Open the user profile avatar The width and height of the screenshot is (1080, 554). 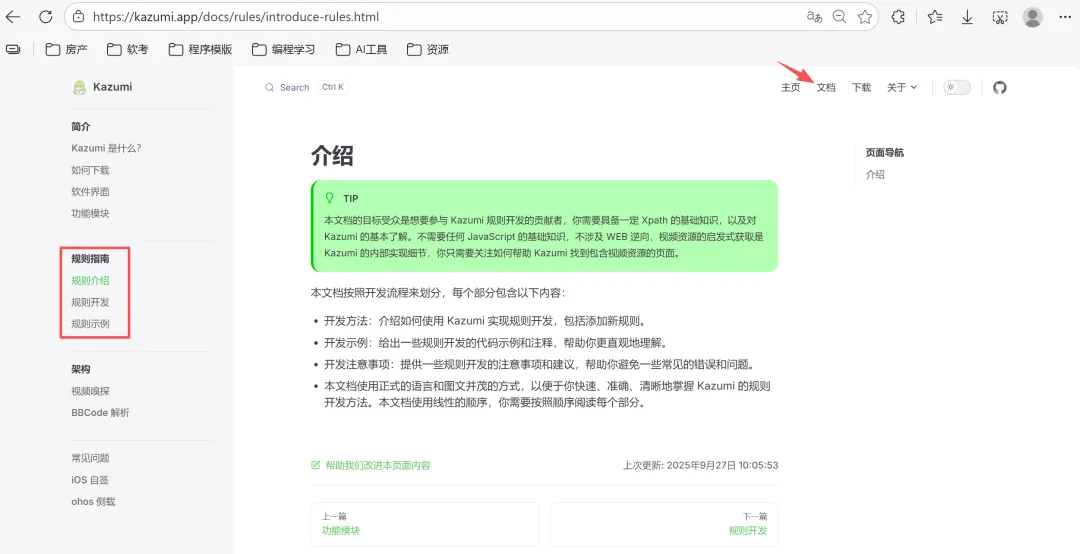1032,17
